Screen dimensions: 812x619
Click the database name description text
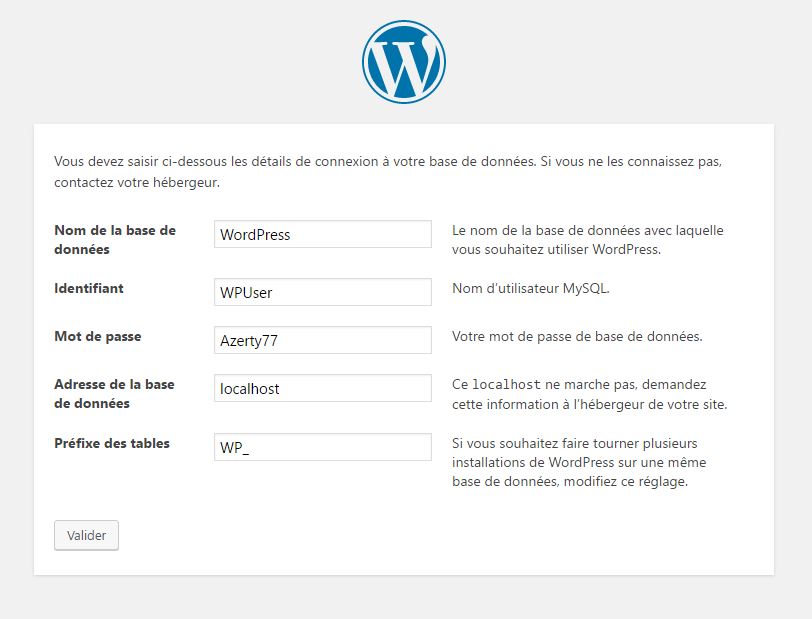[x=587, y=239]
